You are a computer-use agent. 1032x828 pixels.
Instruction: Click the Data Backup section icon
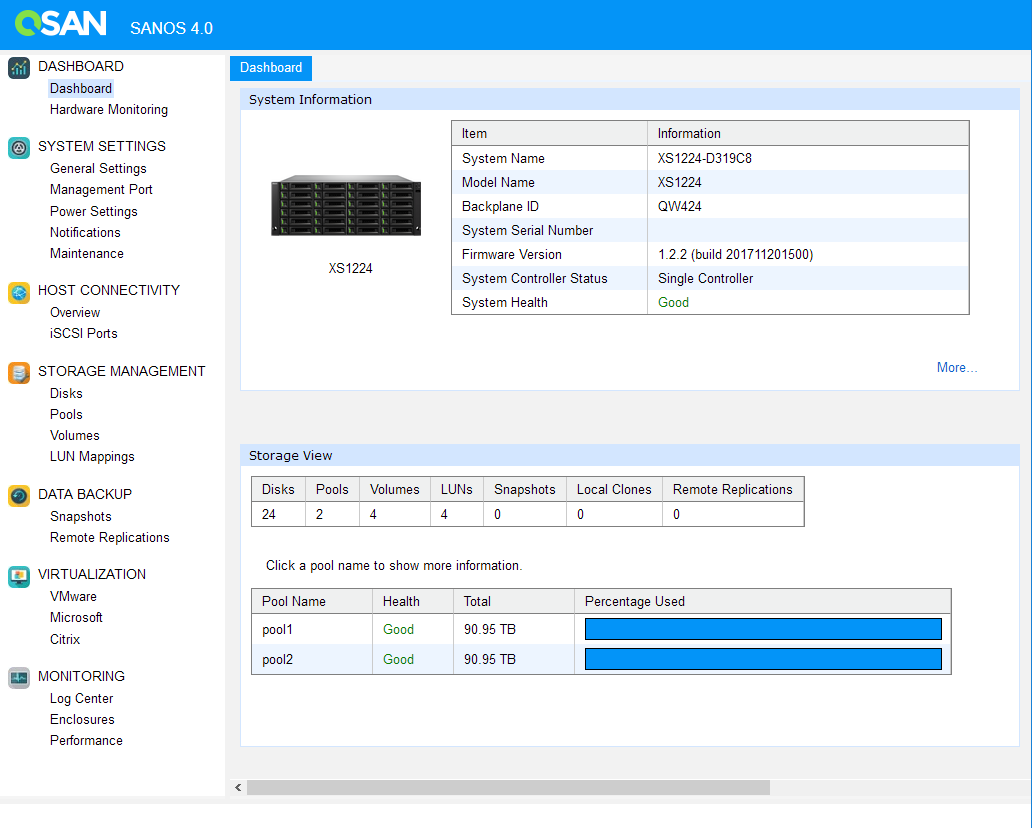pos(19,496)
